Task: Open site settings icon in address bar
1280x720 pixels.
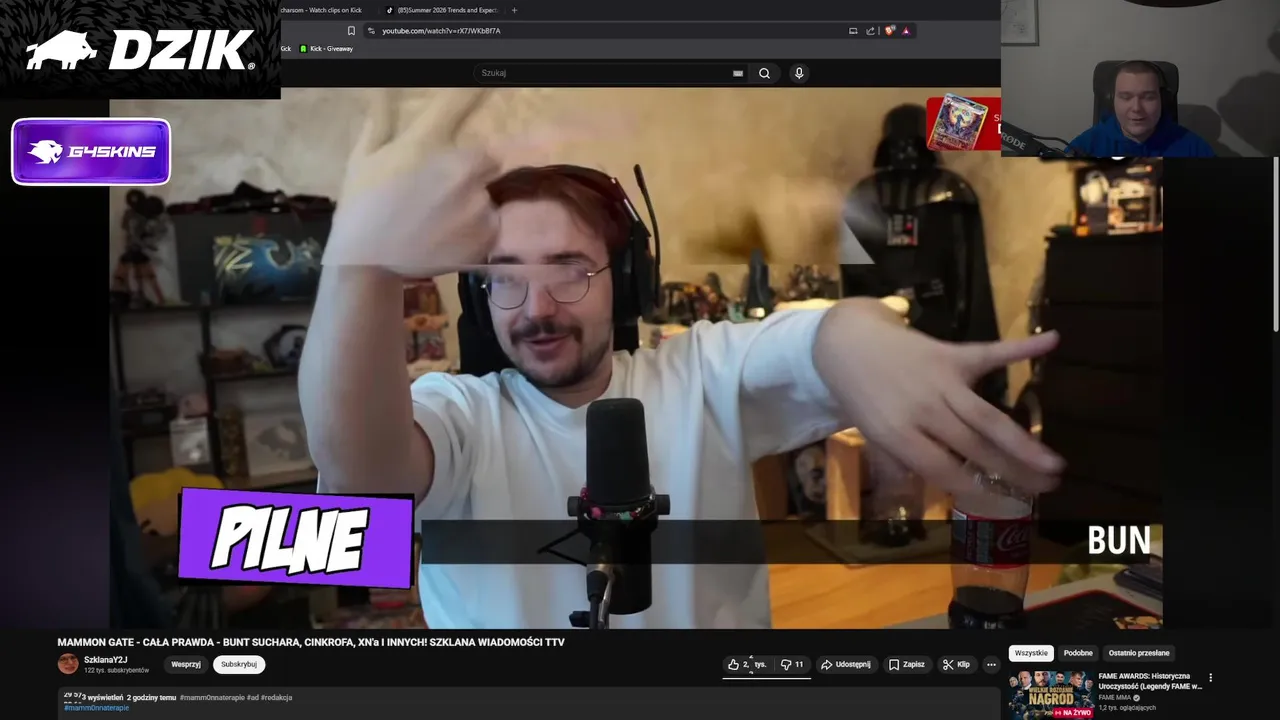Action: point(371,31)
